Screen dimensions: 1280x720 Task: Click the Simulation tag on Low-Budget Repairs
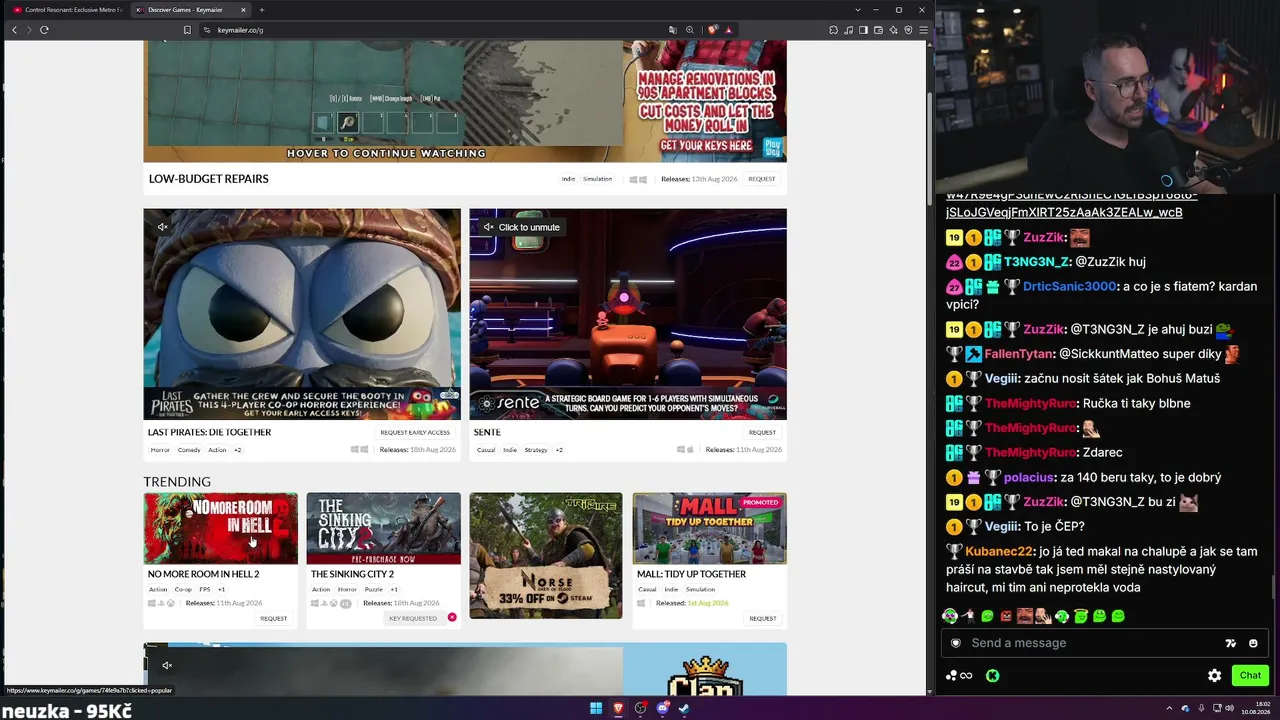tap(597, 179)
